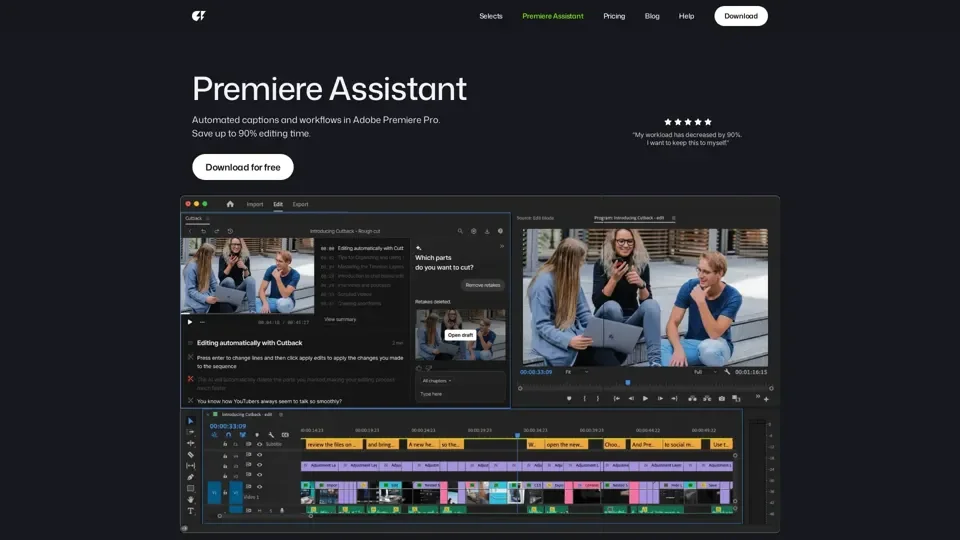The height and width of the screenshot is (540, 960).
Task: Select the Track Select Forward tool
Action: click(190, 432)
